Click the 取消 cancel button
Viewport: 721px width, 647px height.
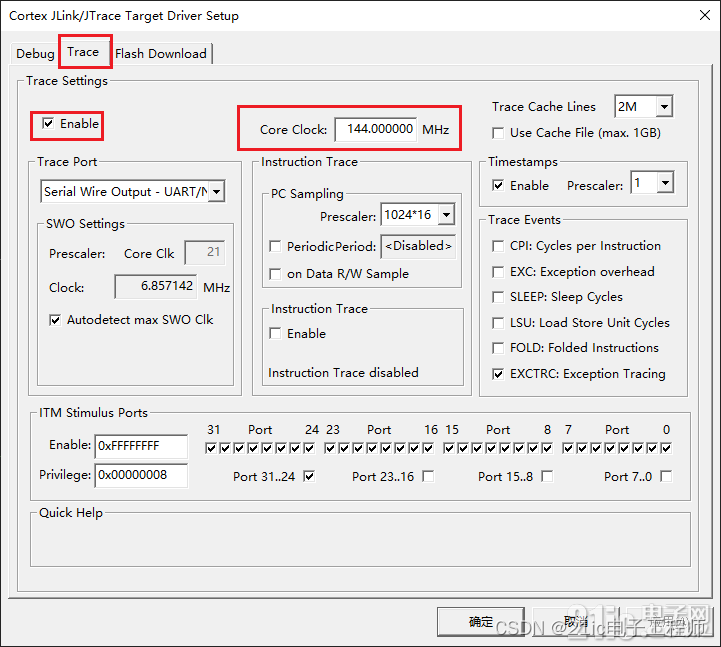click(x=576, y=622)
